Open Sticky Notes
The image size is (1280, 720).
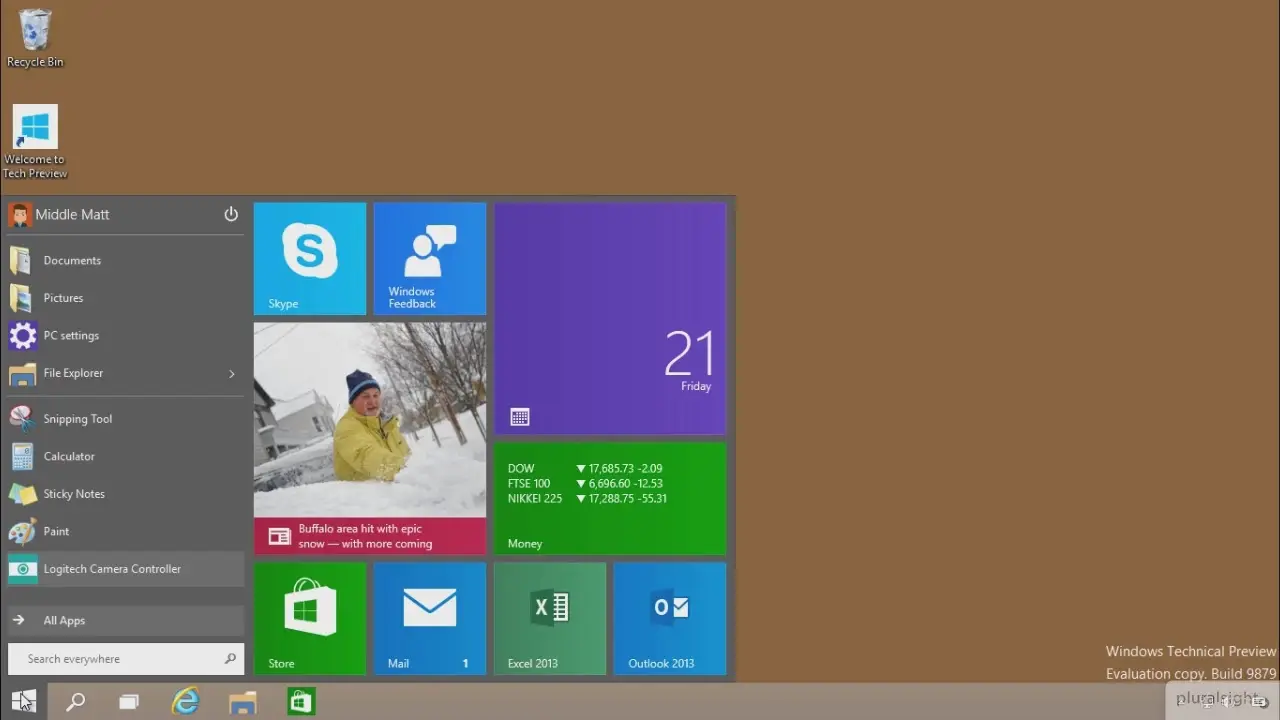[x=126, y=494]
